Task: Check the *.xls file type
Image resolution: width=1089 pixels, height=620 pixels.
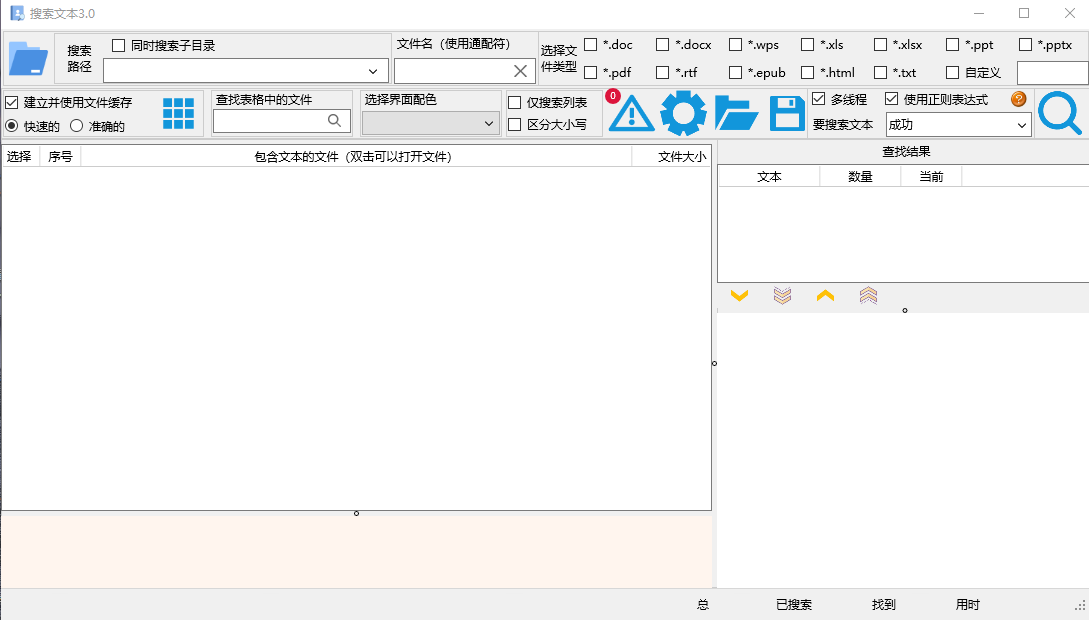Action: click(x=808, y=45)
